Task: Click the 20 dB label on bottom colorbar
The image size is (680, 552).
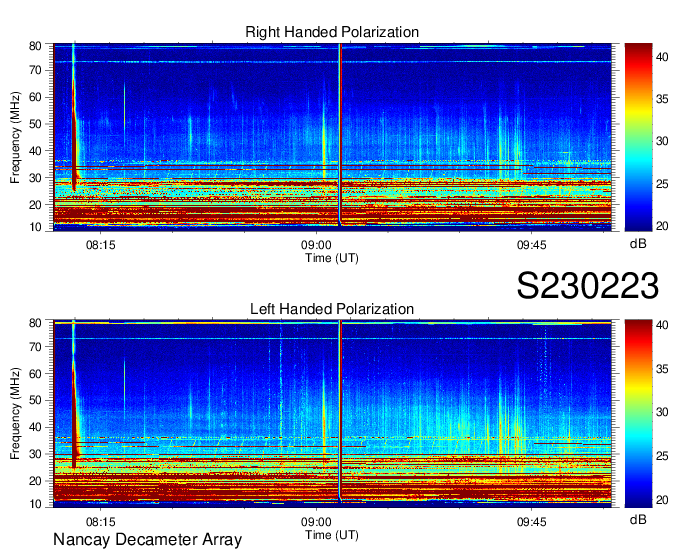Action: click(662, 500)
